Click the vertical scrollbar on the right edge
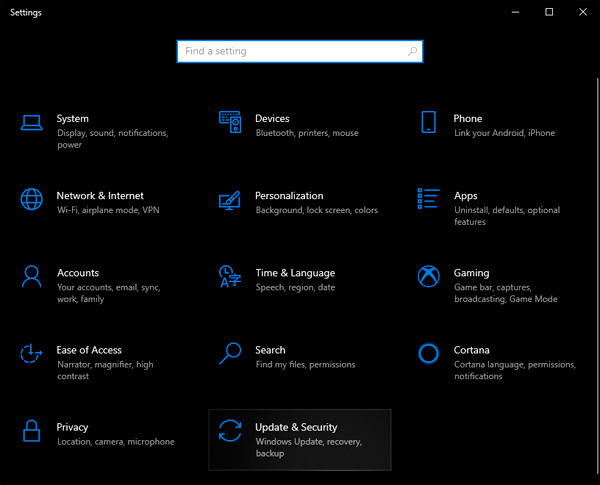The height and width of the screenshot is (485, 600). 597,274
